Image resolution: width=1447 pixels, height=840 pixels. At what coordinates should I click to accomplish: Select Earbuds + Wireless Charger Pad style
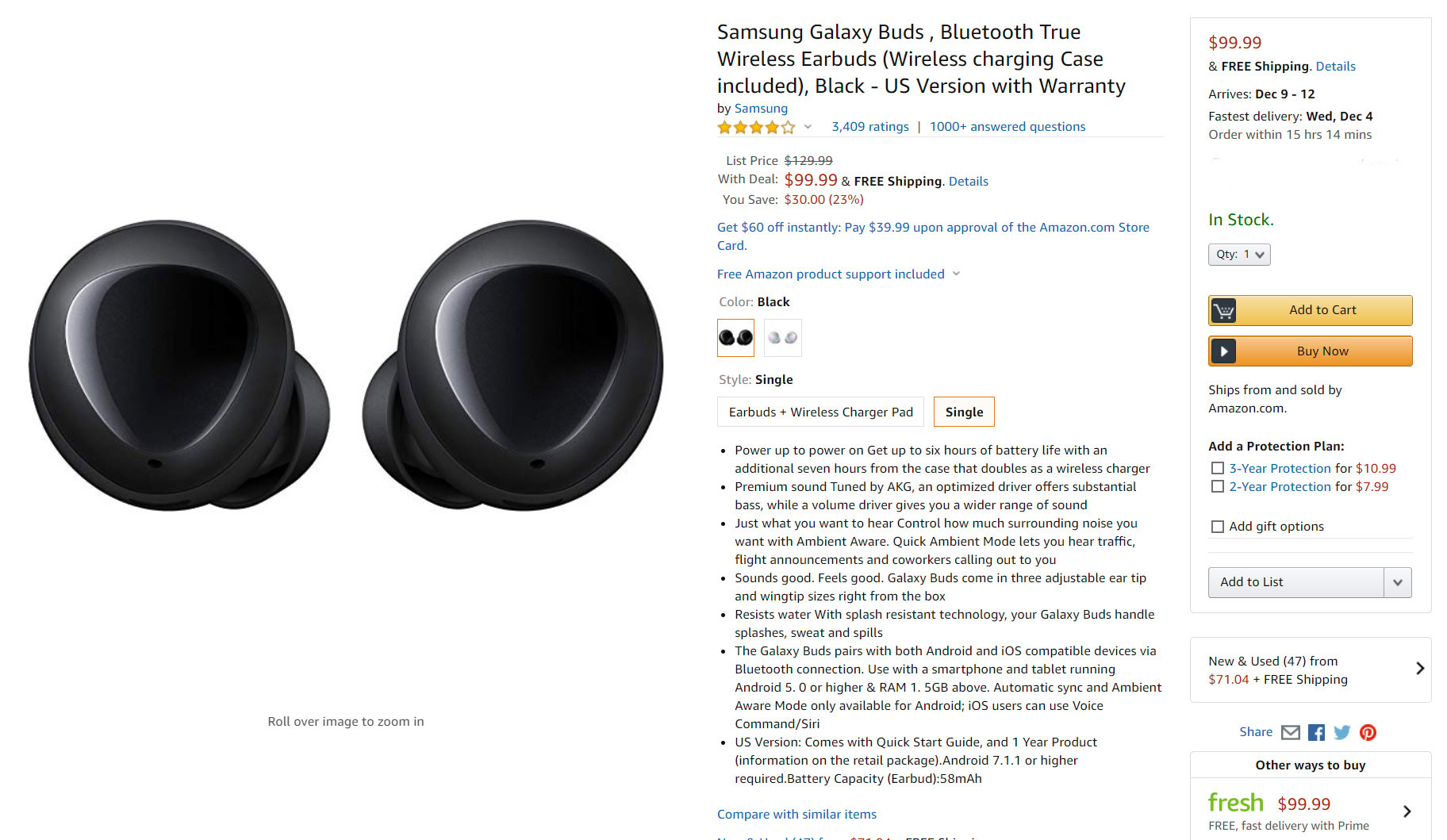[820, 412]
